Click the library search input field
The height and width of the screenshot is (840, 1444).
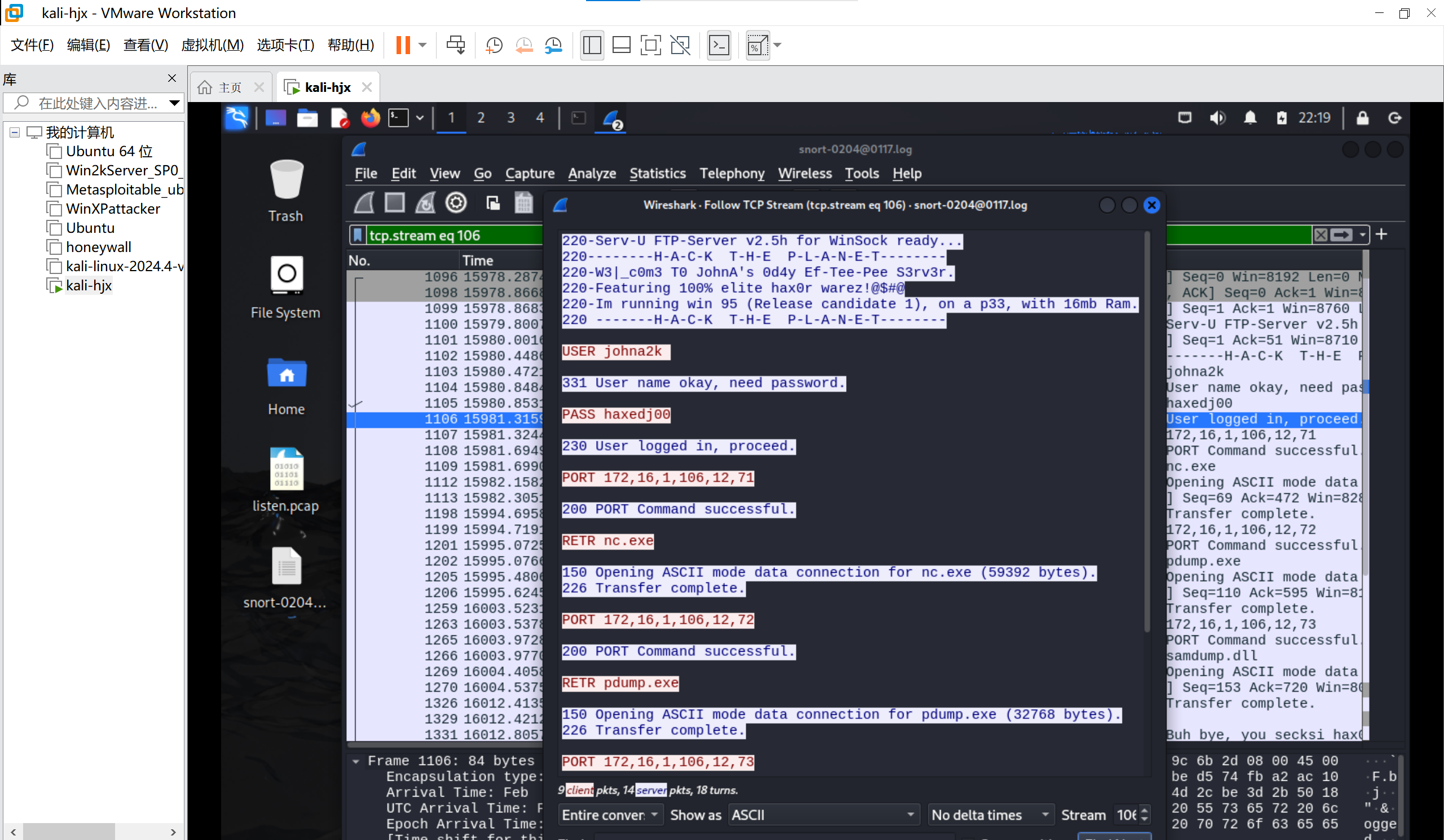(98, 103)
